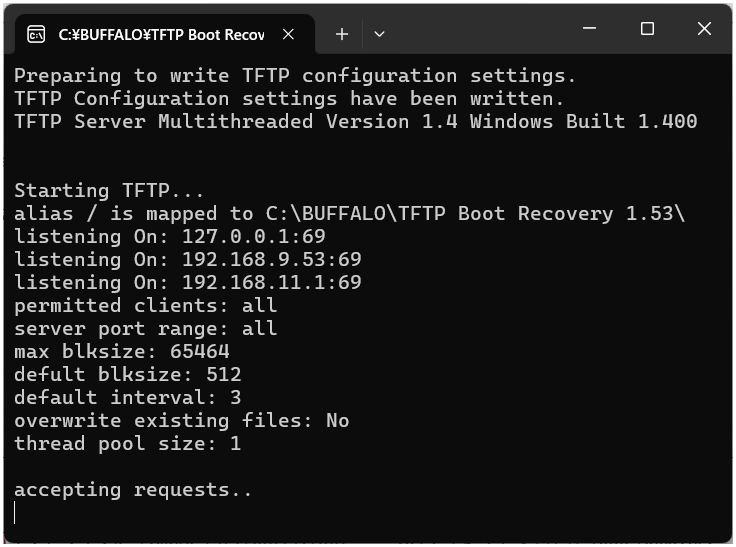This screenshot has height=547, width=736.
Task: Close the terminal window
Action: [703, 30]
